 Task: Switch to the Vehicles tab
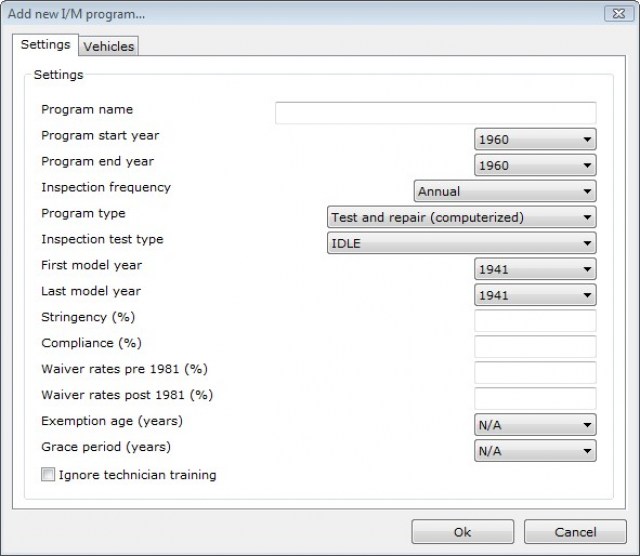(x=109, y=46)
